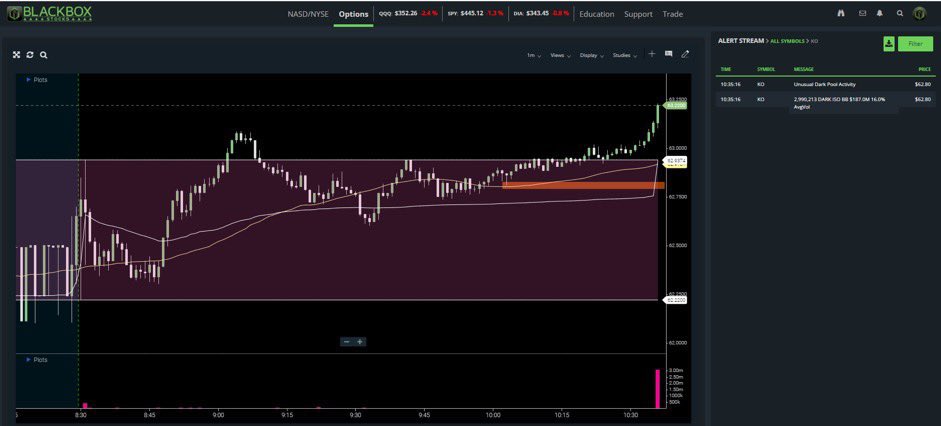Open the mail envelope icon
941x426 pixels.
coord(862,13)
